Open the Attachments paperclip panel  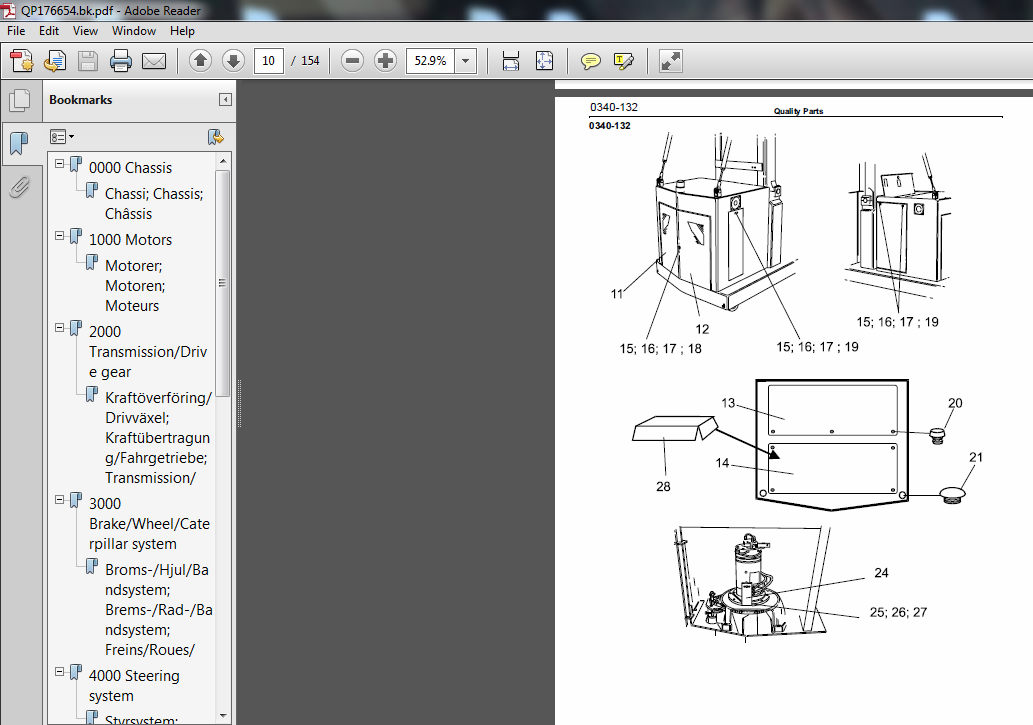click(x=20, y=188)
